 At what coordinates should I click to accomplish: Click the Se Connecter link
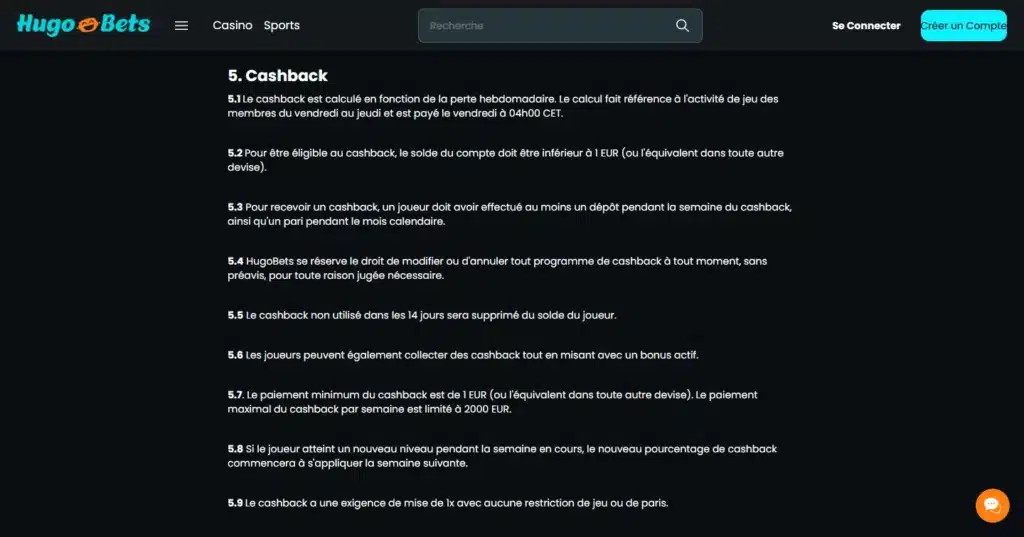tap(865, 26)
